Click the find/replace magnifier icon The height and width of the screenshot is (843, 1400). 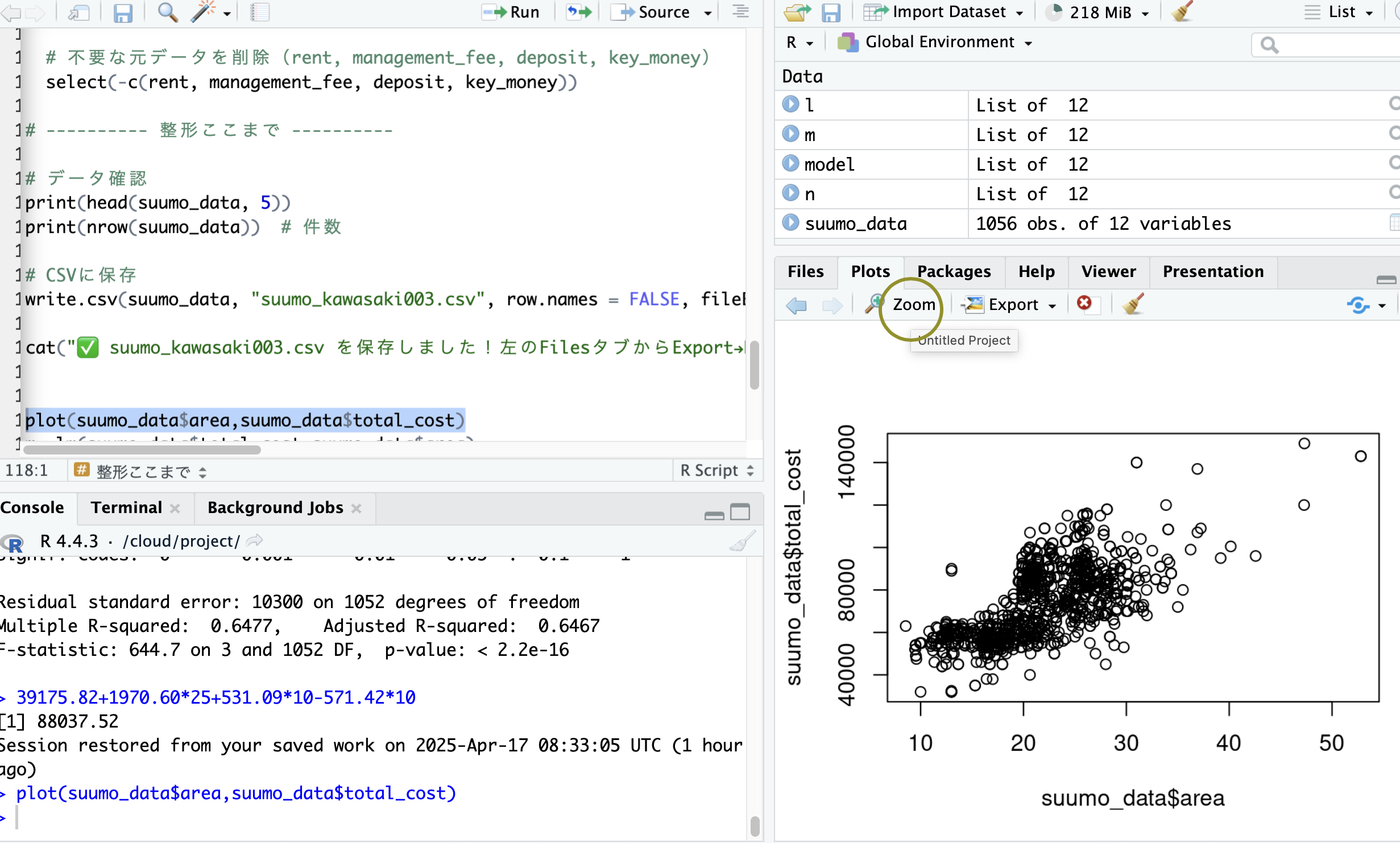[x=167, y=12]
